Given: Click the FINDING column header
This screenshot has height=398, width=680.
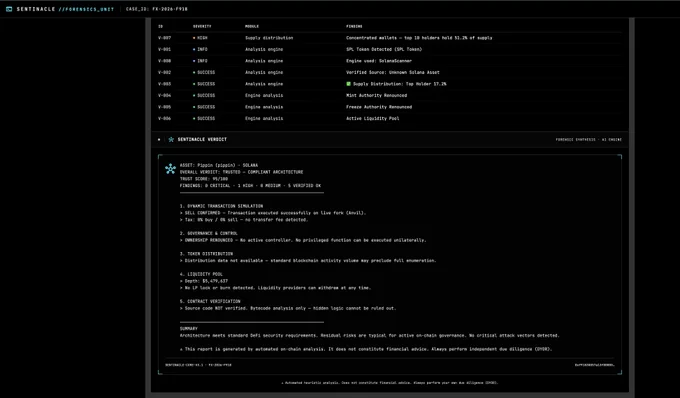Looking at the screenshot, I should [x=354, y=26].
